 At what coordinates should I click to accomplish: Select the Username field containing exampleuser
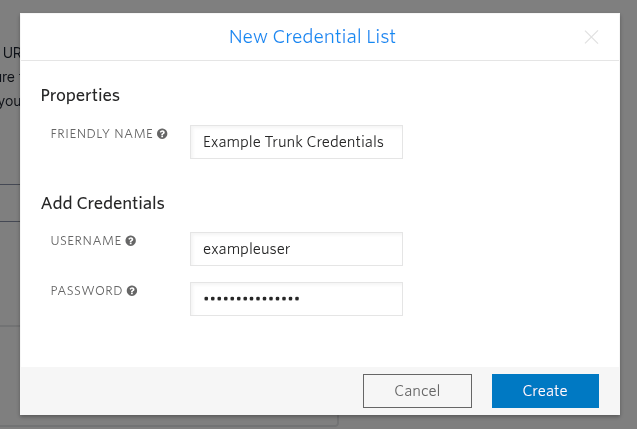pyautogui.click(x=296, y=249)
